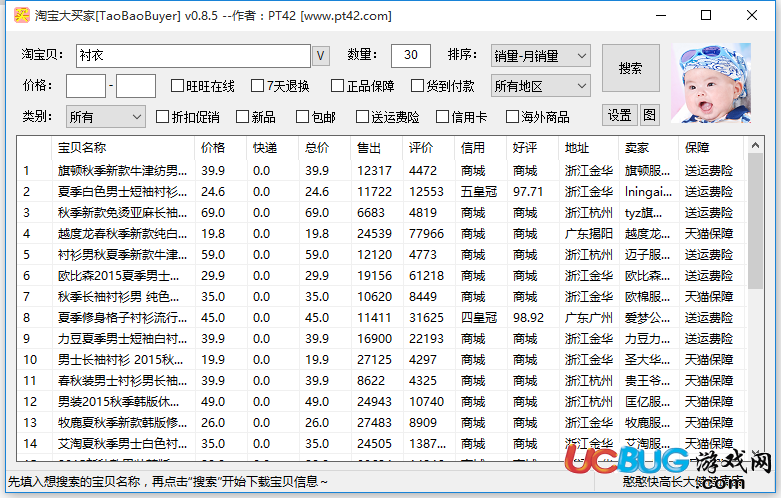Sort by 快递 column header
Viewport: 781px width, 498px height.
pos(272,147)
